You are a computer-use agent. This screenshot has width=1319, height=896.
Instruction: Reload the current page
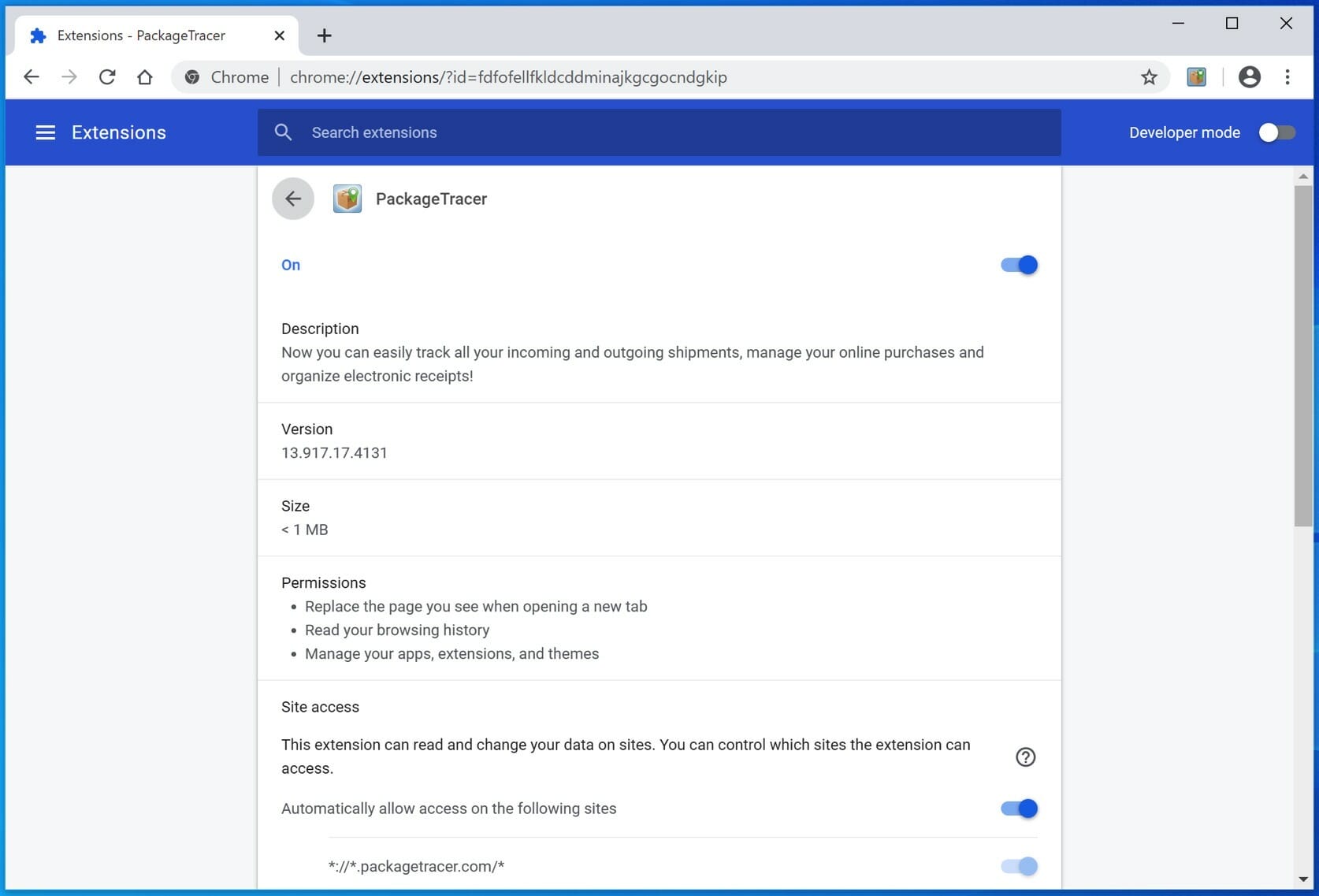(107, 77)
